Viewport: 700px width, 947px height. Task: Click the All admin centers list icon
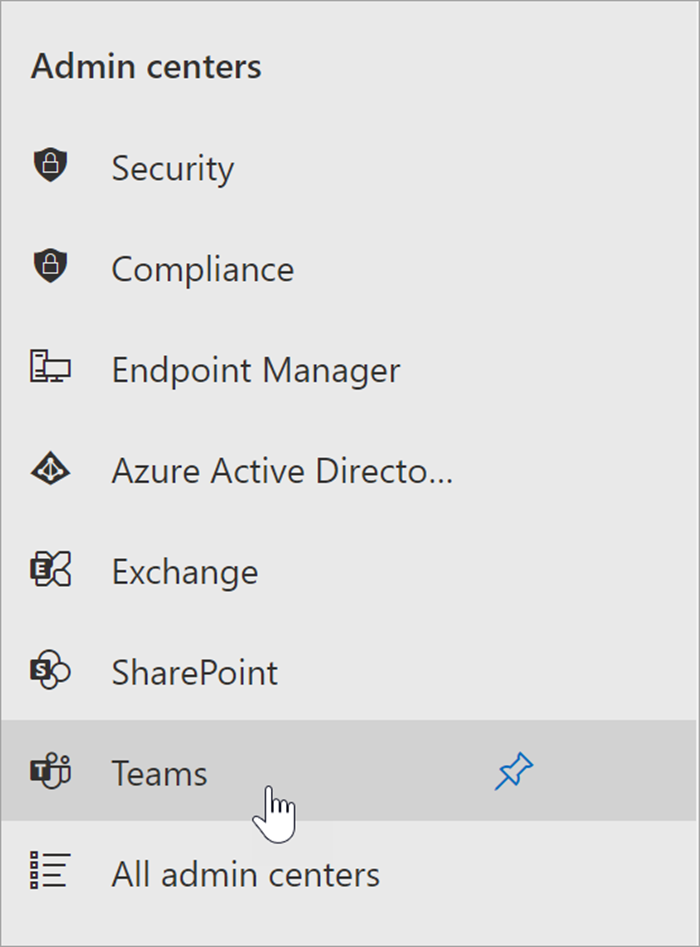tap(50, 870)
